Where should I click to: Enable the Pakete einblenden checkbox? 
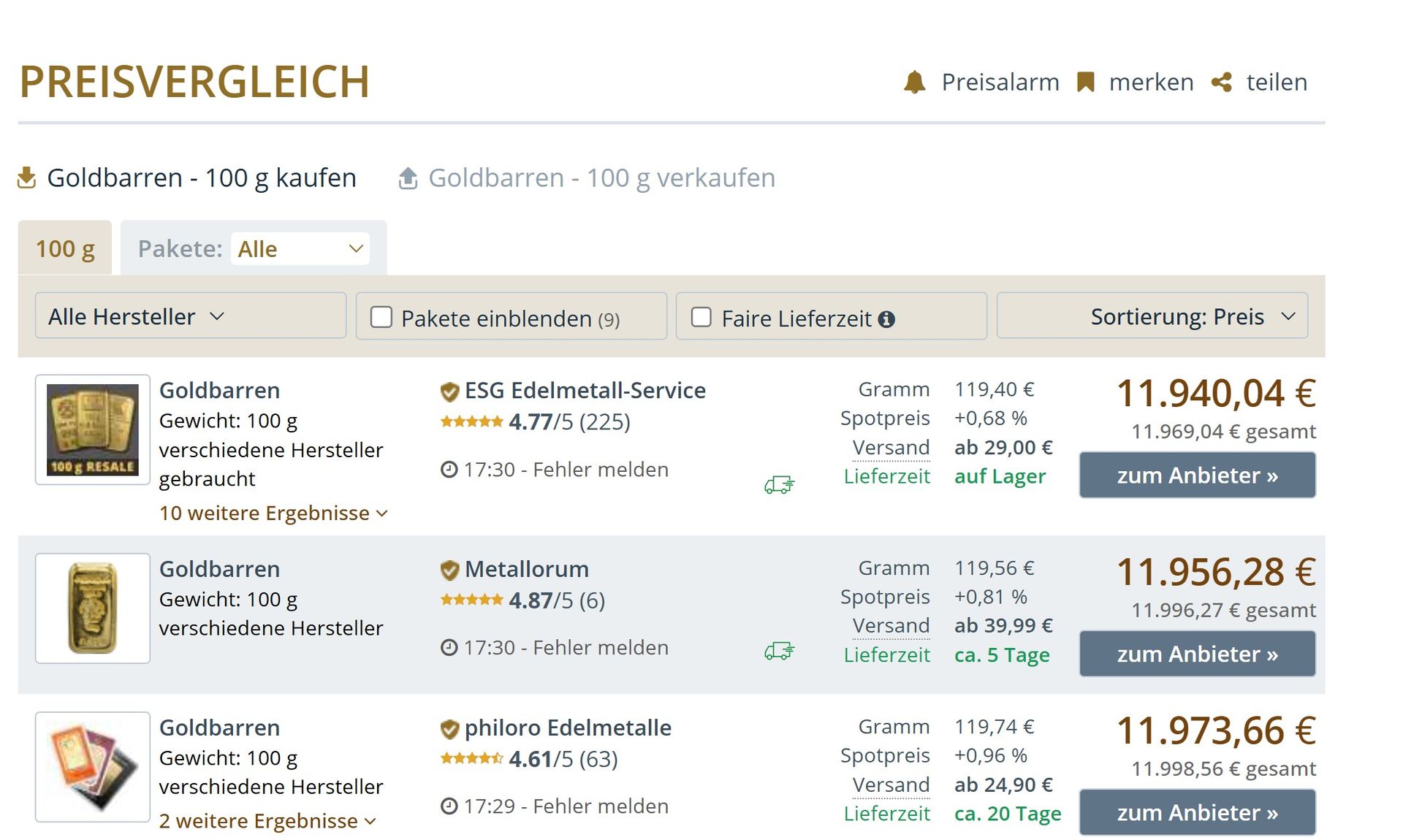click(381, 317)
